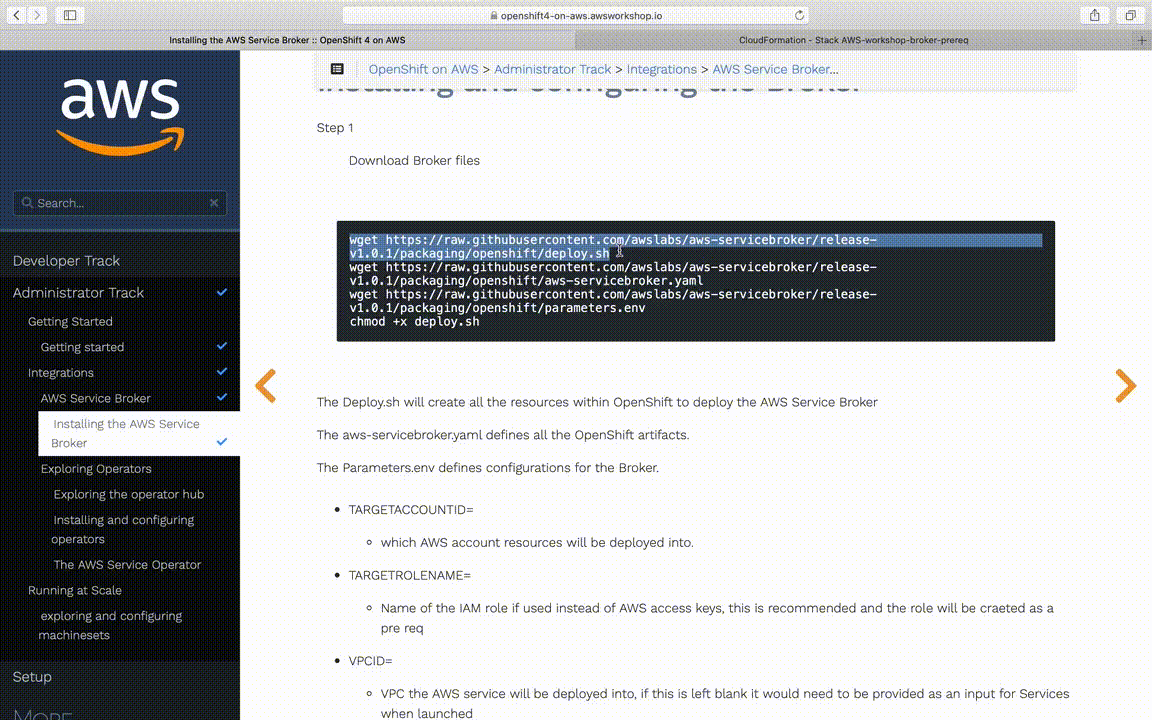This screenshot has height=720, width=1152.
Task: Go to next page with orange right chevron
Action: click(1126, 386)
